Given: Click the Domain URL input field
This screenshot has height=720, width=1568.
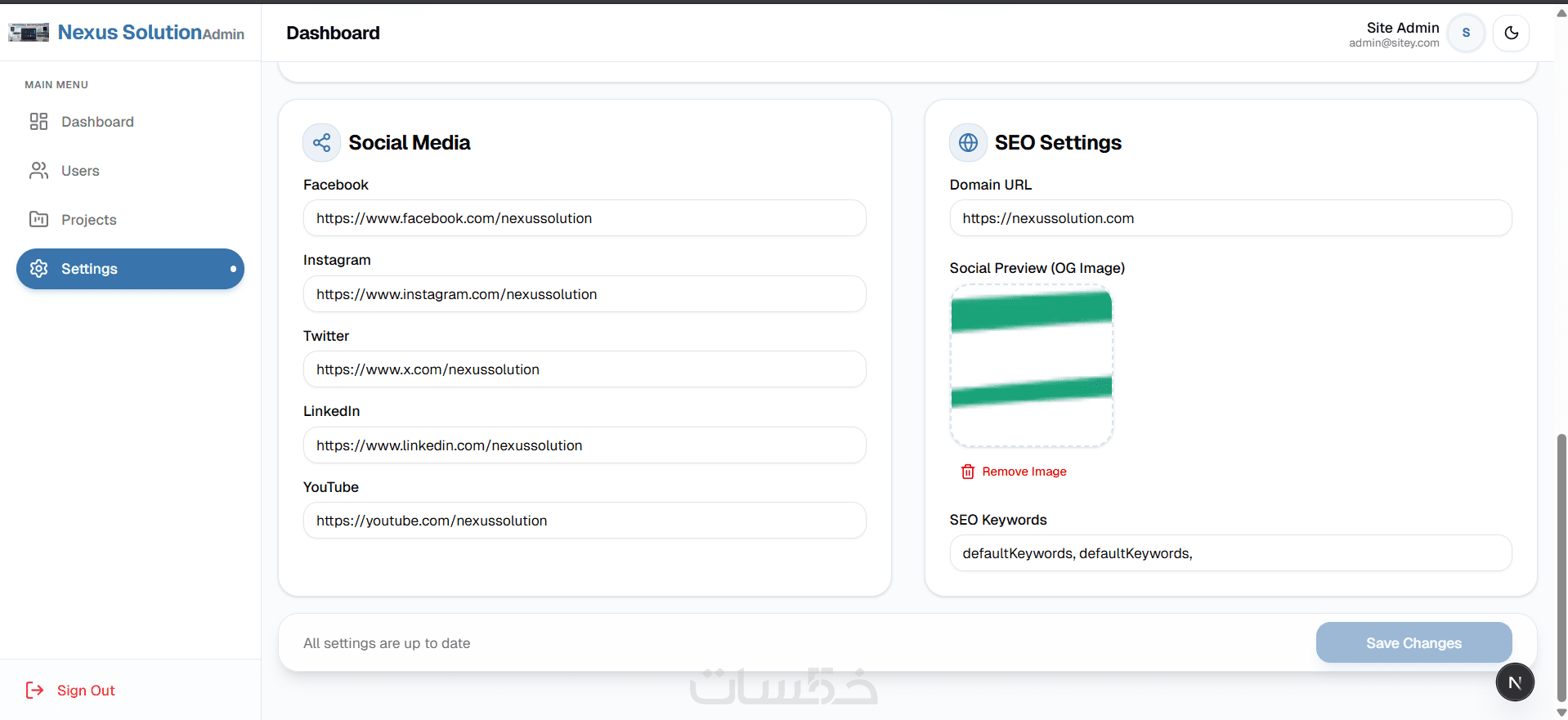Looking at the screenshot, I should [x=1230, y=218].
